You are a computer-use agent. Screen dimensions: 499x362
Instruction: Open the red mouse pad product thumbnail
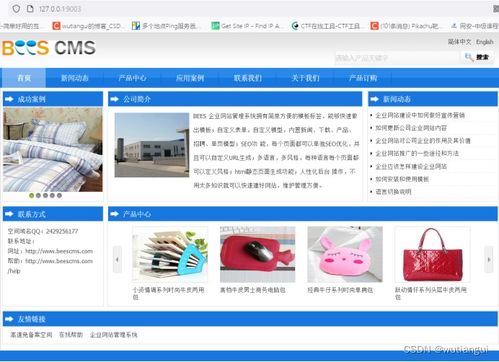(x=258, y=255)
